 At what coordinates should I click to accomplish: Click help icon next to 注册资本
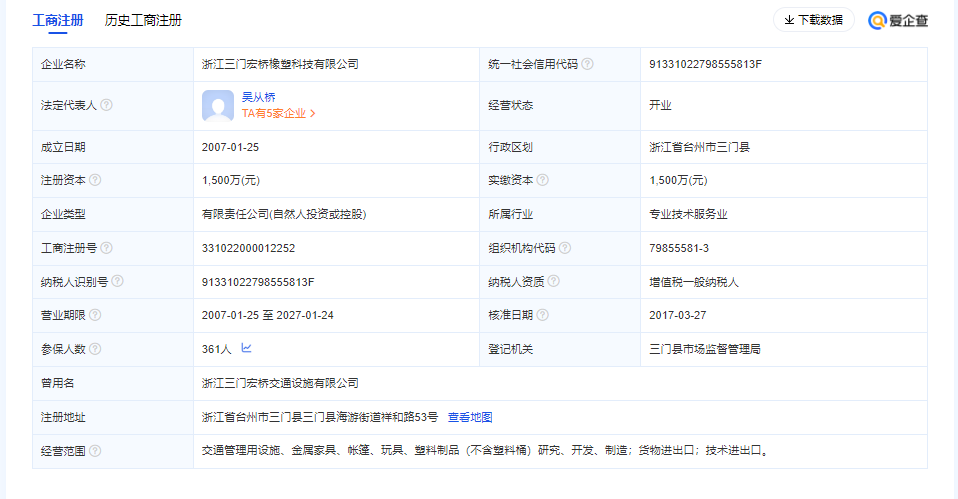click(x=95, y=180)
